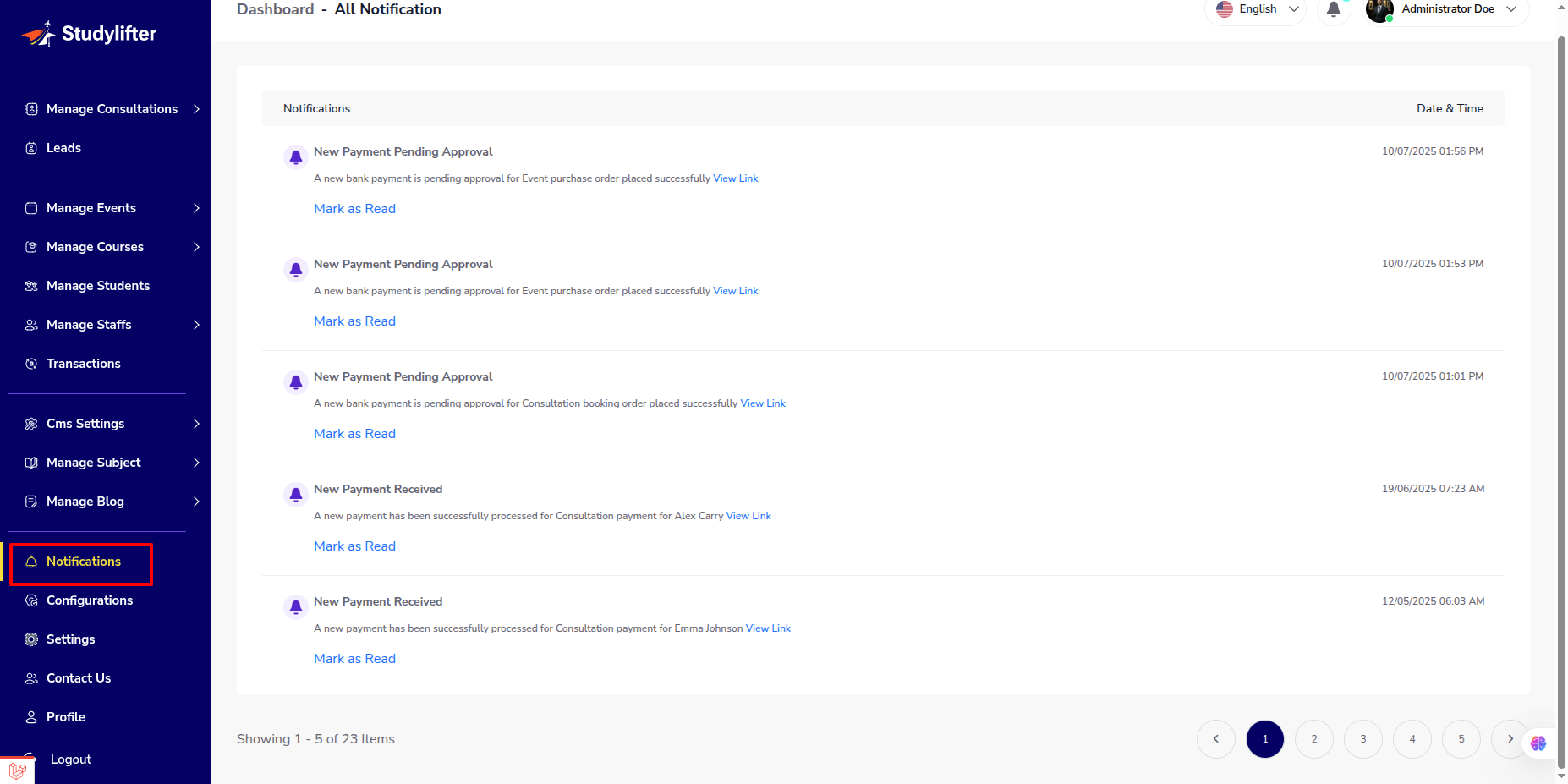Viewport: 1568px width, 784px height.
Task: Click bell icon of Emma Johnson notification
Action: (296, 606)
